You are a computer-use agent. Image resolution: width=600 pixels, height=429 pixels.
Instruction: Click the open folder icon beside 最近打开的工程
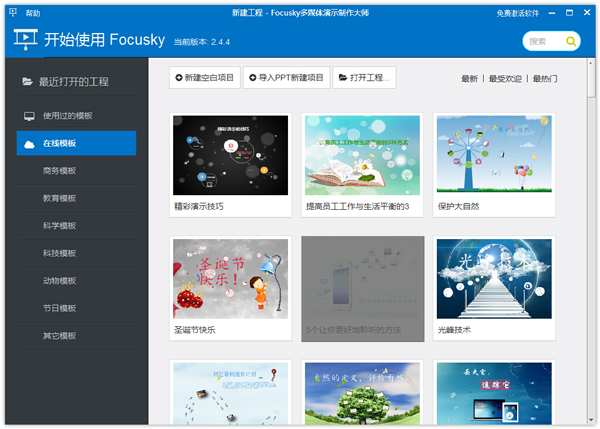[27, 81]
